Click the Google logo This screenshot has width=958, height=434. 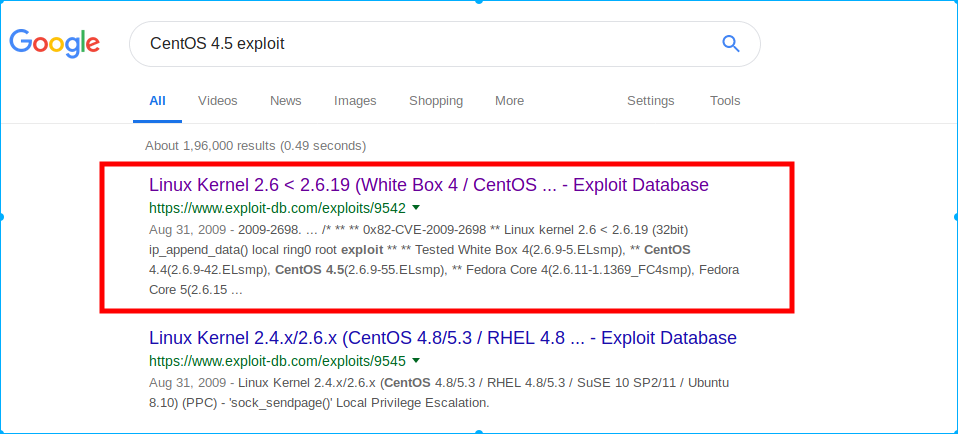[x=54, y=43]
